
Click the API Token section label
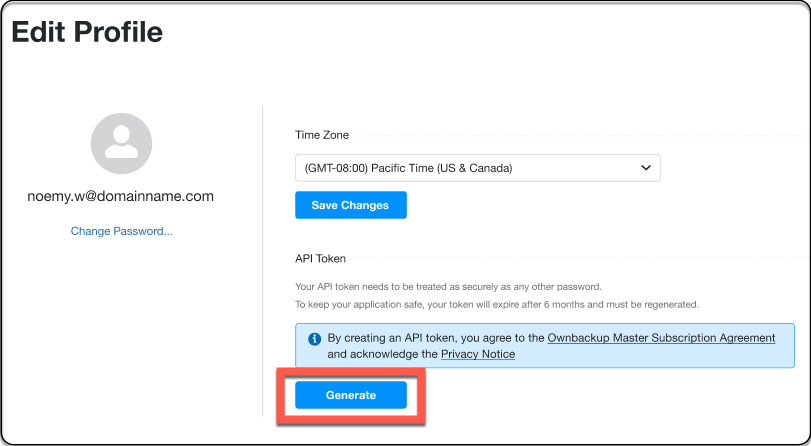[320, 259]
